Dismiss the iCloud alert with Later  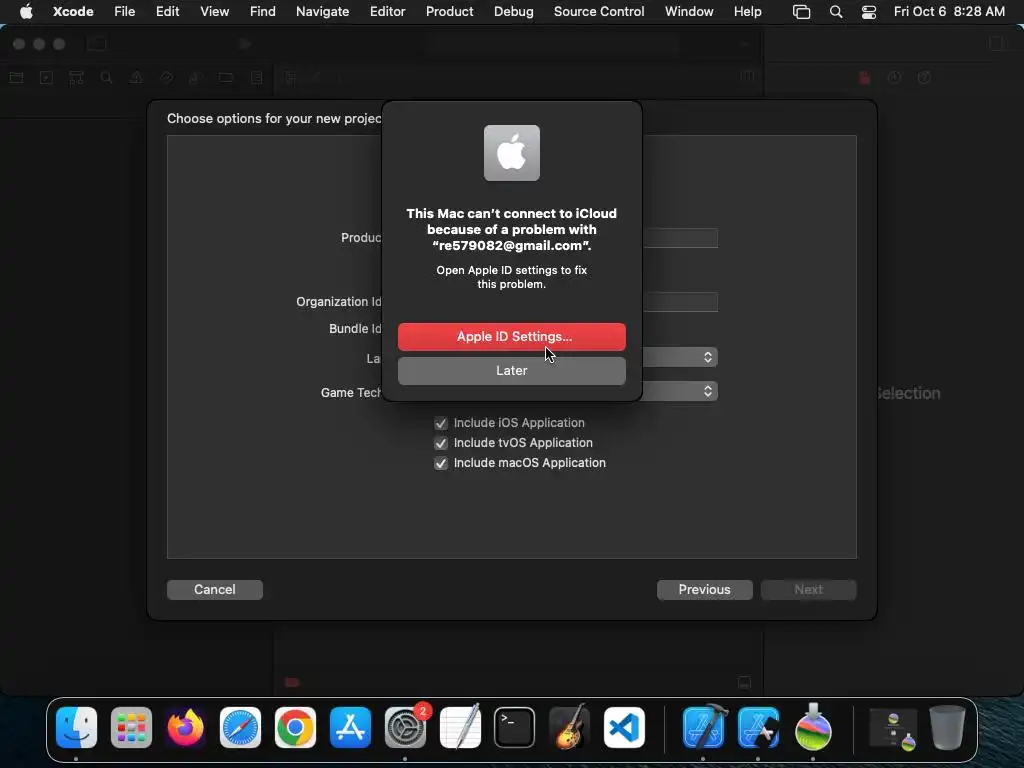(511, 370)
